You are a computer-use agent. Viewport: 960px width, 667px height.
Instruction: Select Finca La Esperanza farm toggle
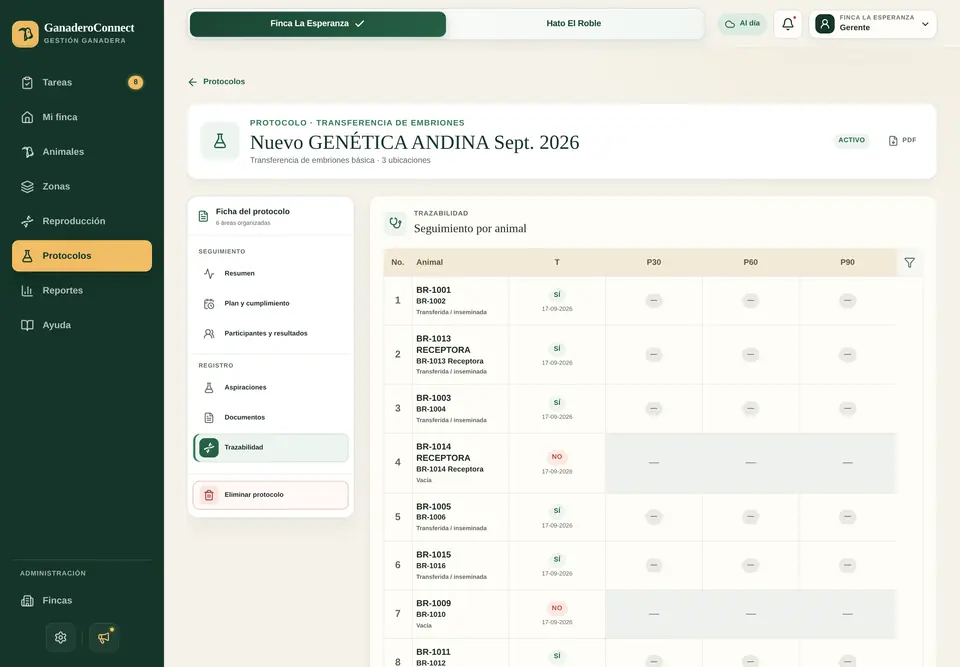pos(318,23)
